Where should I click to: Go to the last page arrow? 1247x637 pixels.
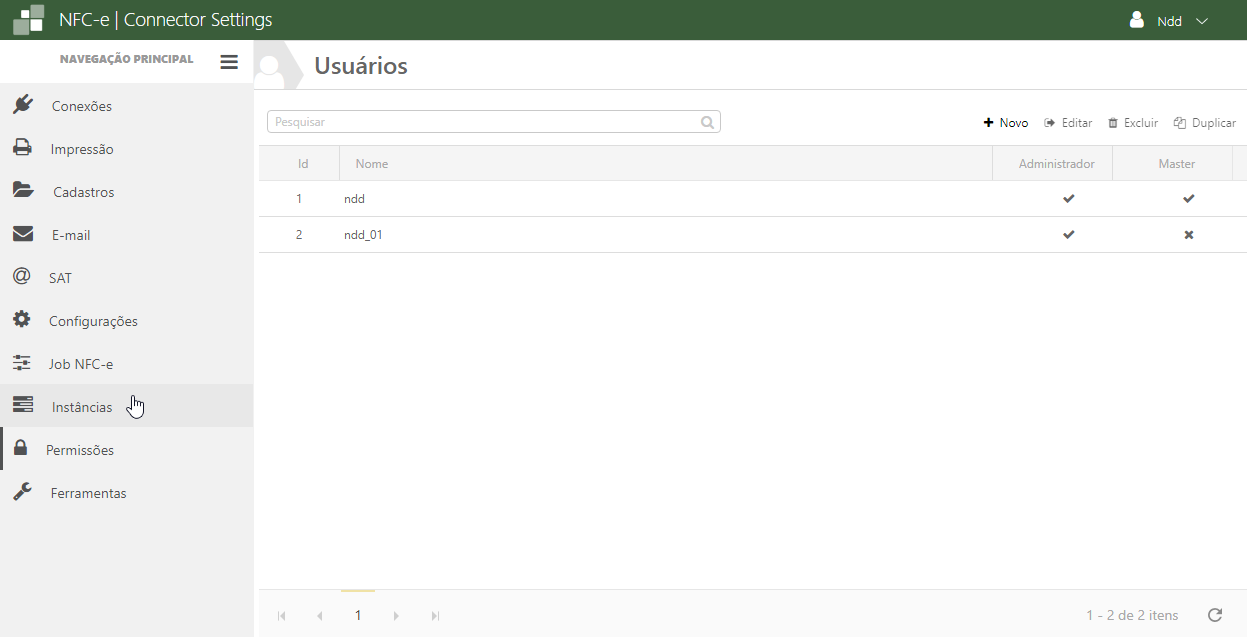point(435,616)
